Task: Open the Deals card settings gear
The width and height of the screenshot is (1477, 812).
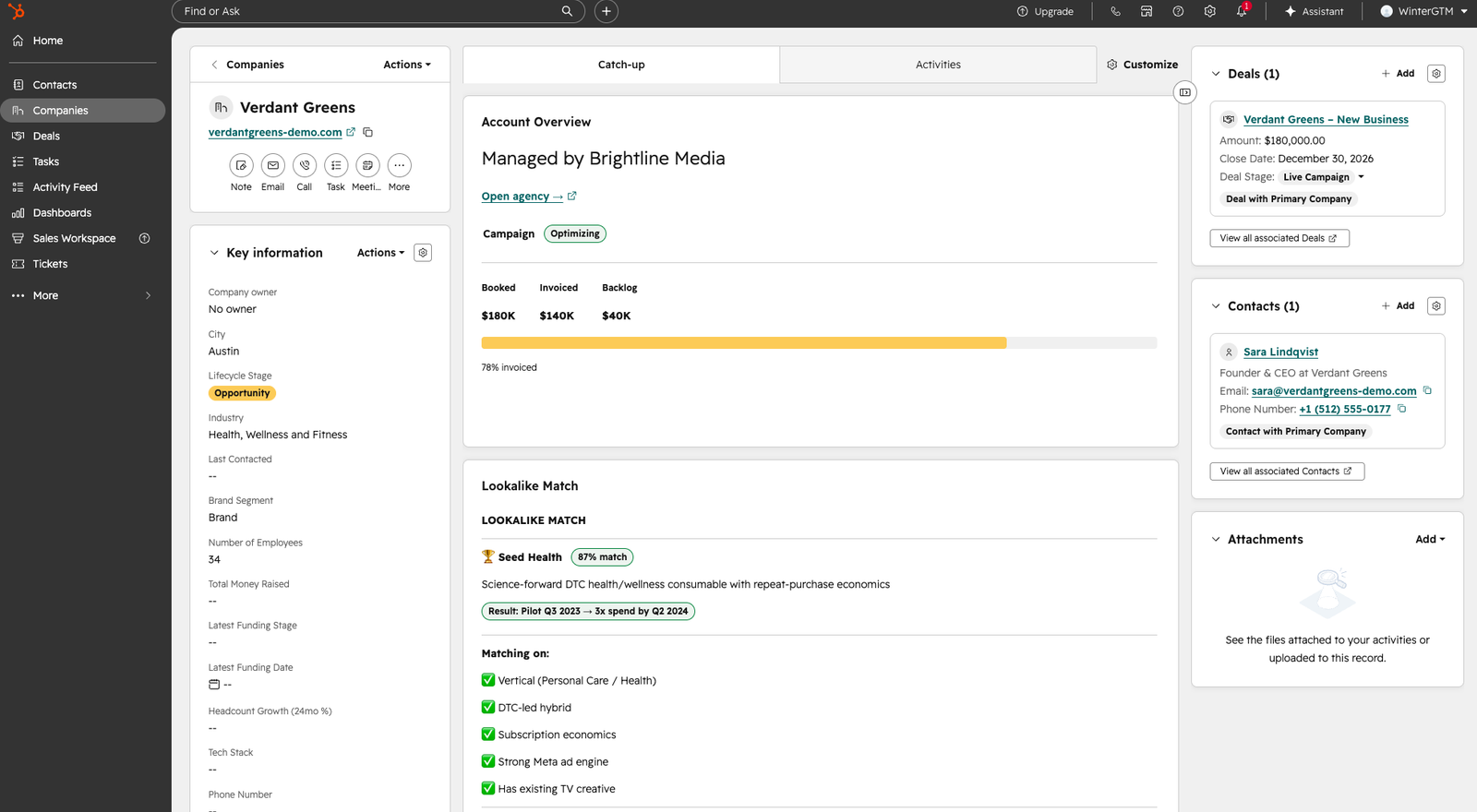Action: pos(1436,74)
